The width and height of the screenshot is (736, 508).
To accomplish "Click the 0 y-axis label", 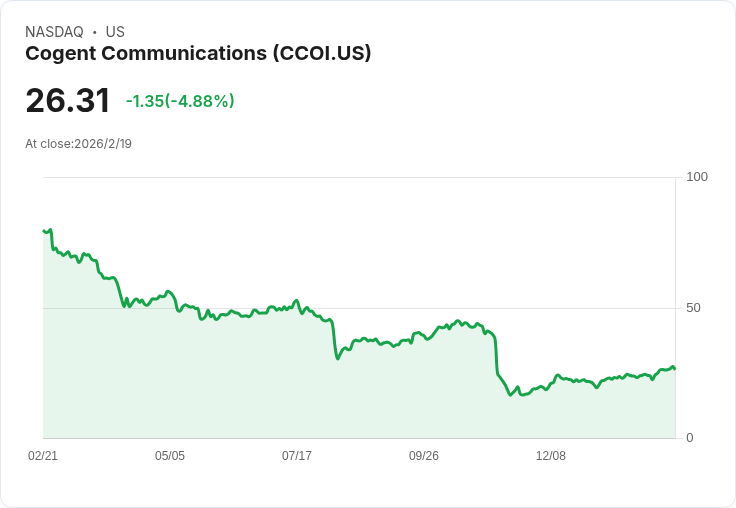I will [690, 438].
